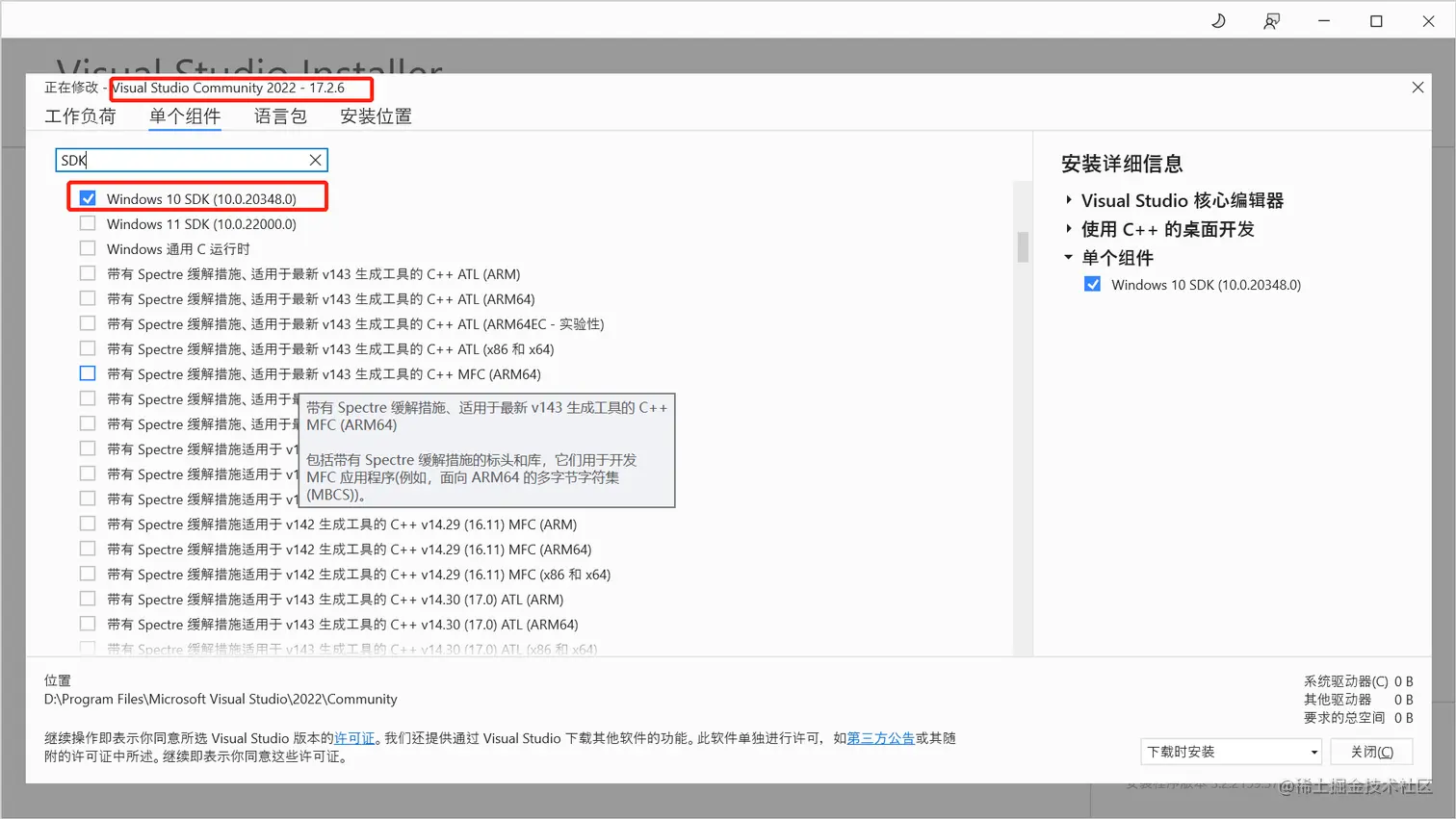This screenshot has width=1456, height=819.
Task: Check Windows 通用 C 运行时
Action: coord(88,248)
